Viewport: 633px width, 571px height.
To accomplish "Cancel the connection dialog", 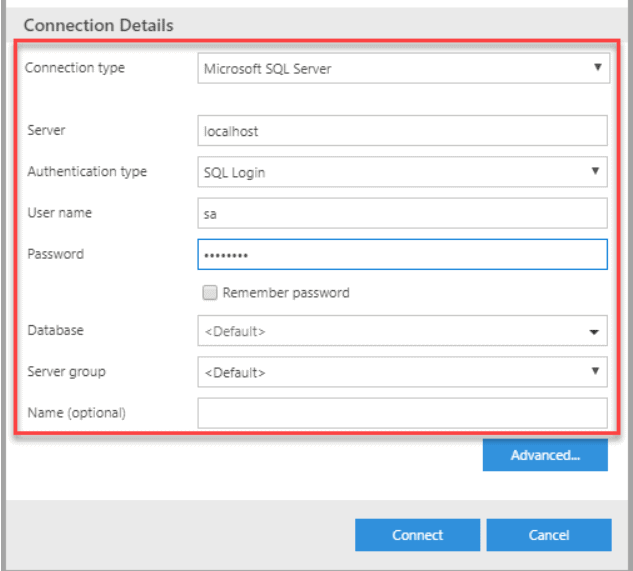I will [x=549, y=535].
